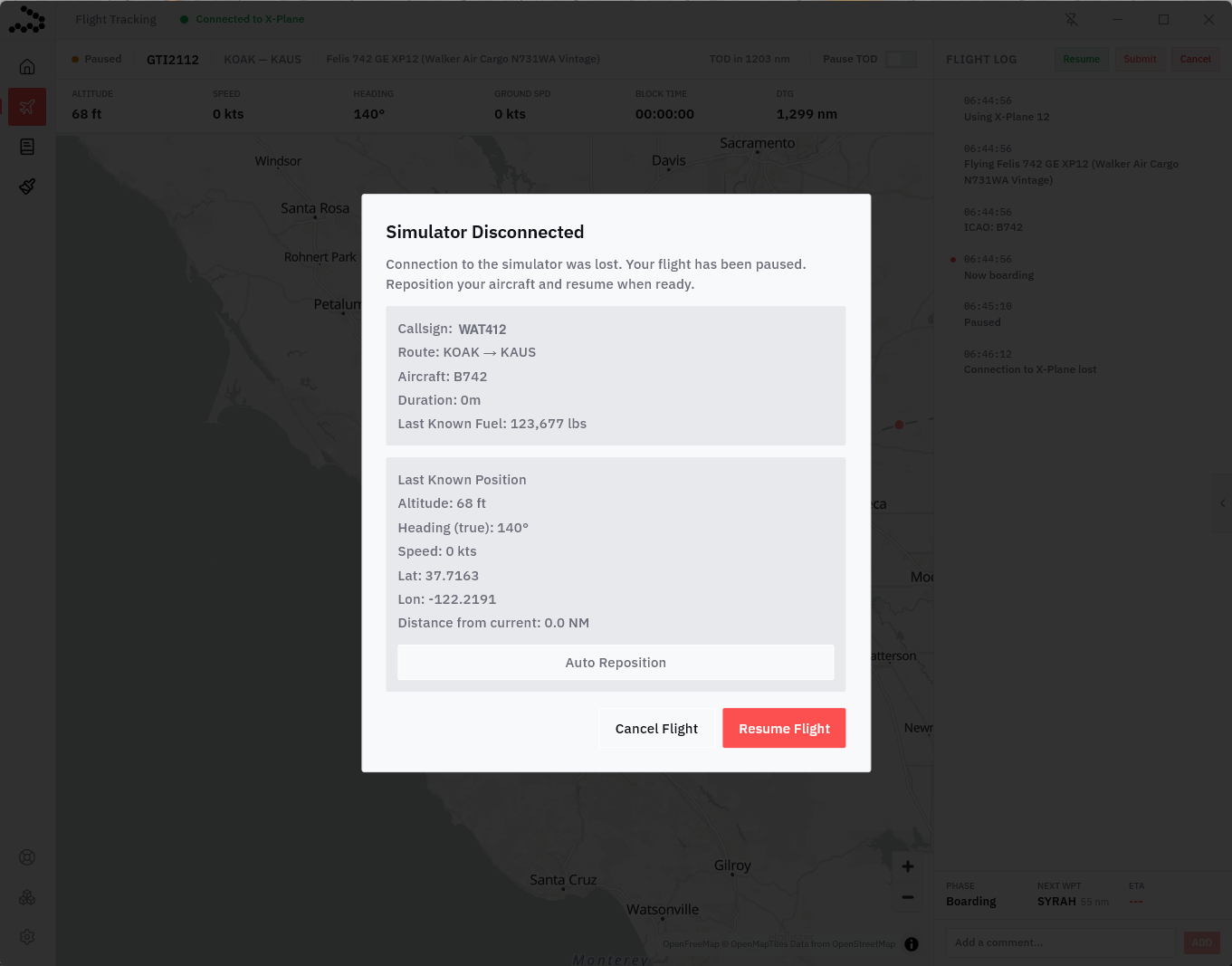This screenshot has height=966, width=1232.
Task: Show map attribution info icon
Action: point(912,944)
